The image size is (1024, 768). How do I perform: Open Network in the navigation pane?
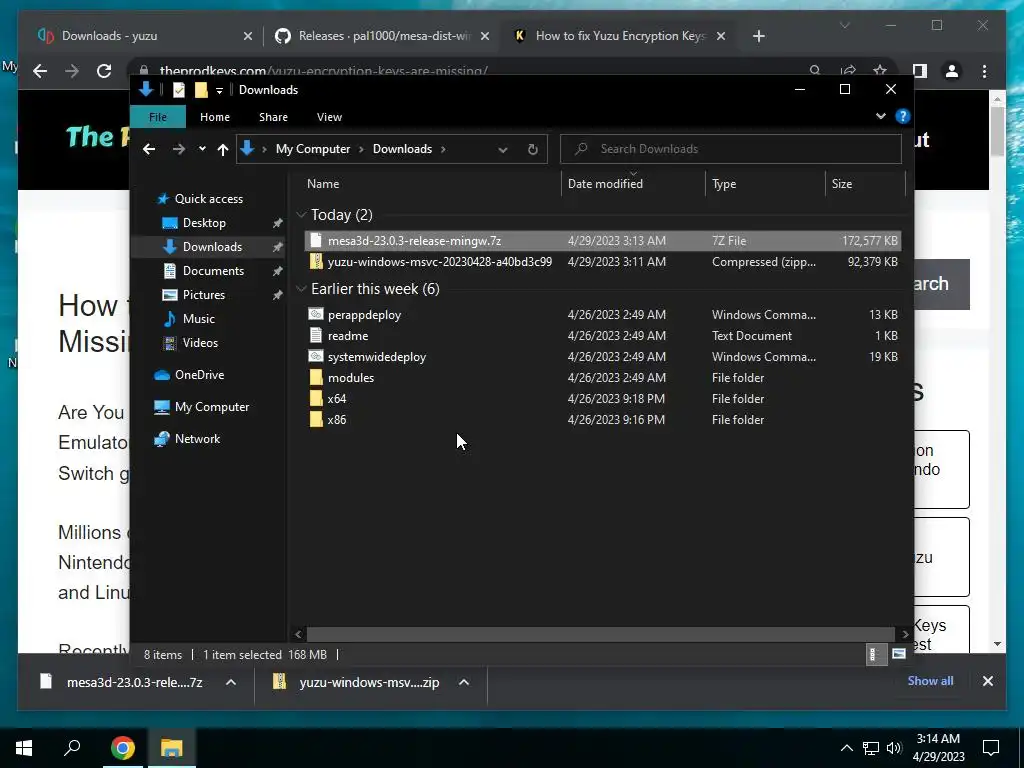(197, 439)
